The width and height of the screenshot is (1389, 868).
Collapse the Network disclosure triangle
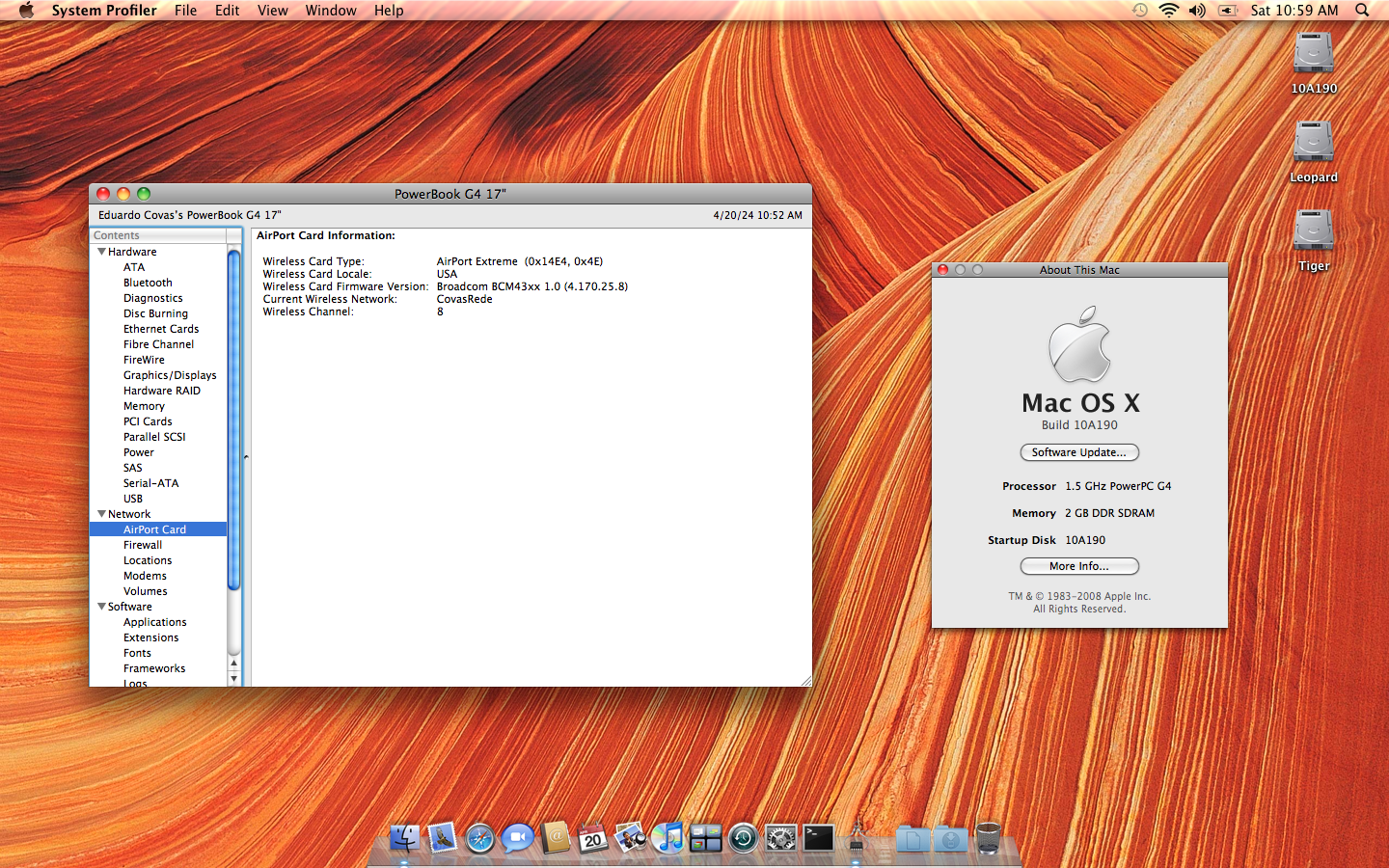pyautogui.click(x=101, y=514)
